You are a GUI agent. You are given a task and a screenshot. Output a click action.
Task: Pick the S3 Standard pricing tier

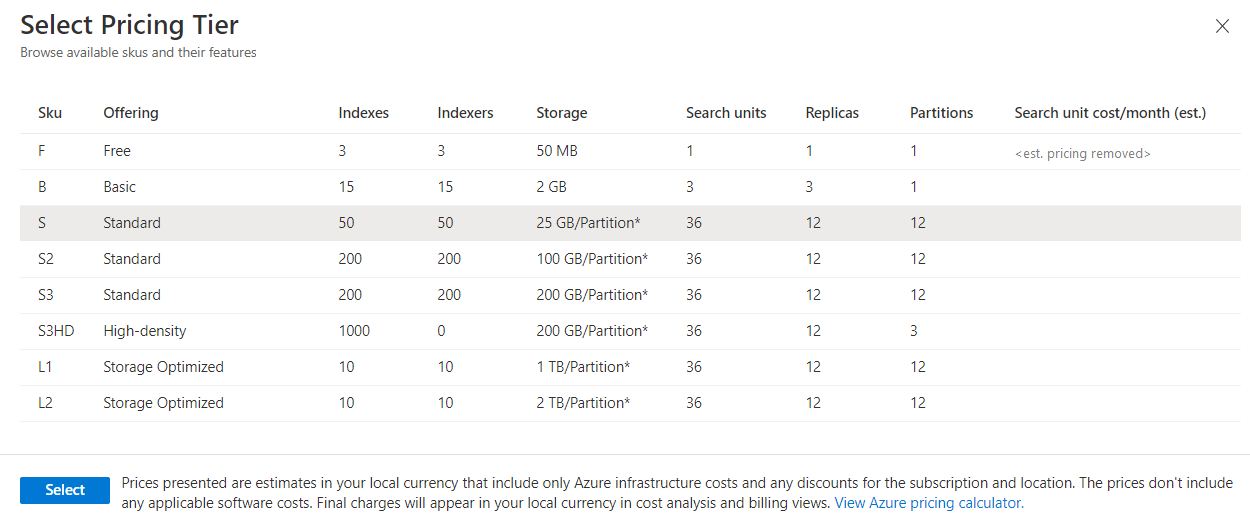coord(131,295)
